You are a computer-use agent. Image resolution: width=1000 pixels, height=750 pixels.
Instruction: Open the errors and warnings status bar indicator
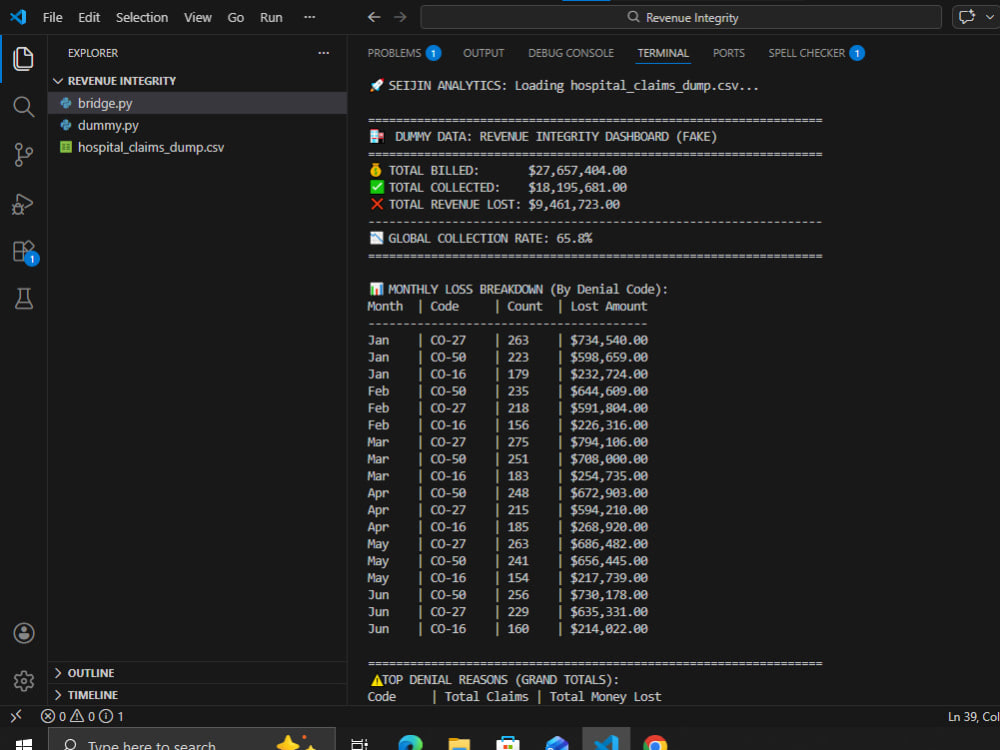click(82, 716)
